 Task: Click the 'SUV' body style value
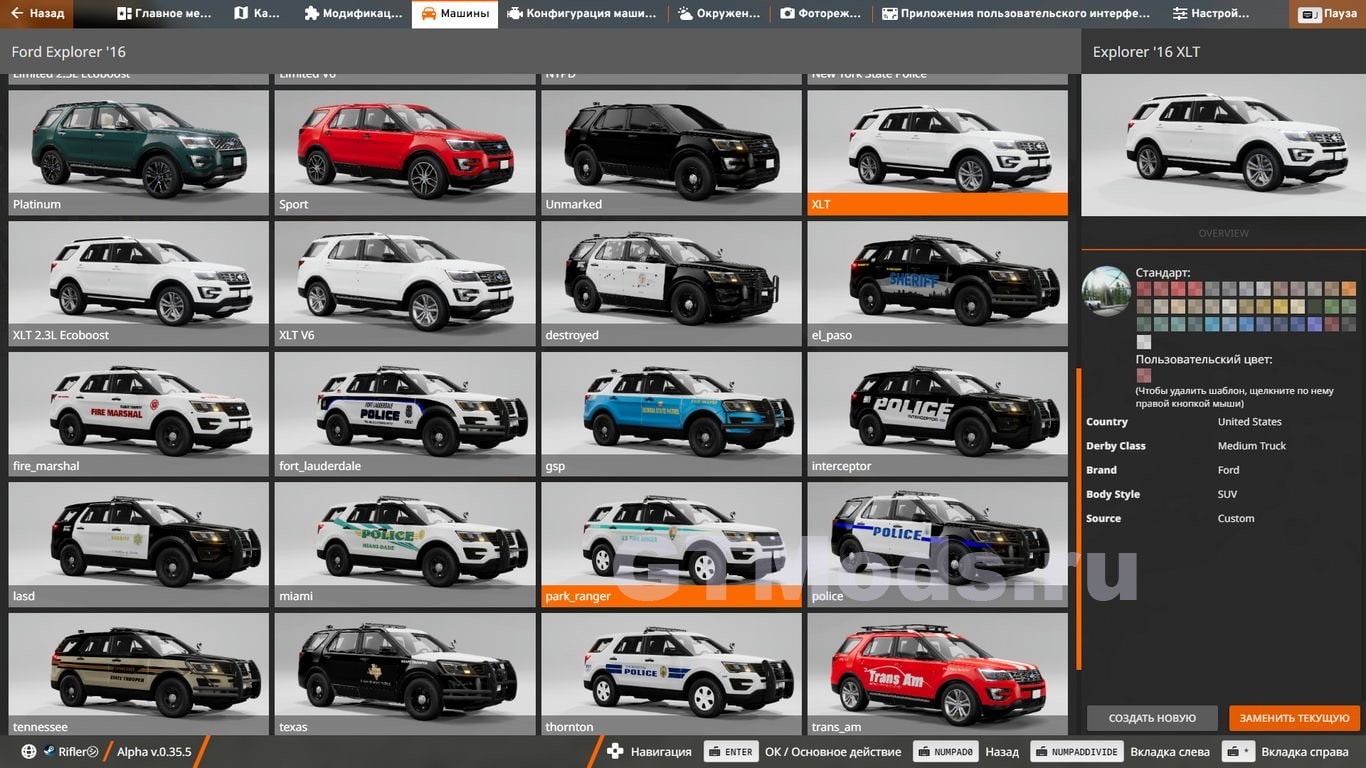point(1228,494)
